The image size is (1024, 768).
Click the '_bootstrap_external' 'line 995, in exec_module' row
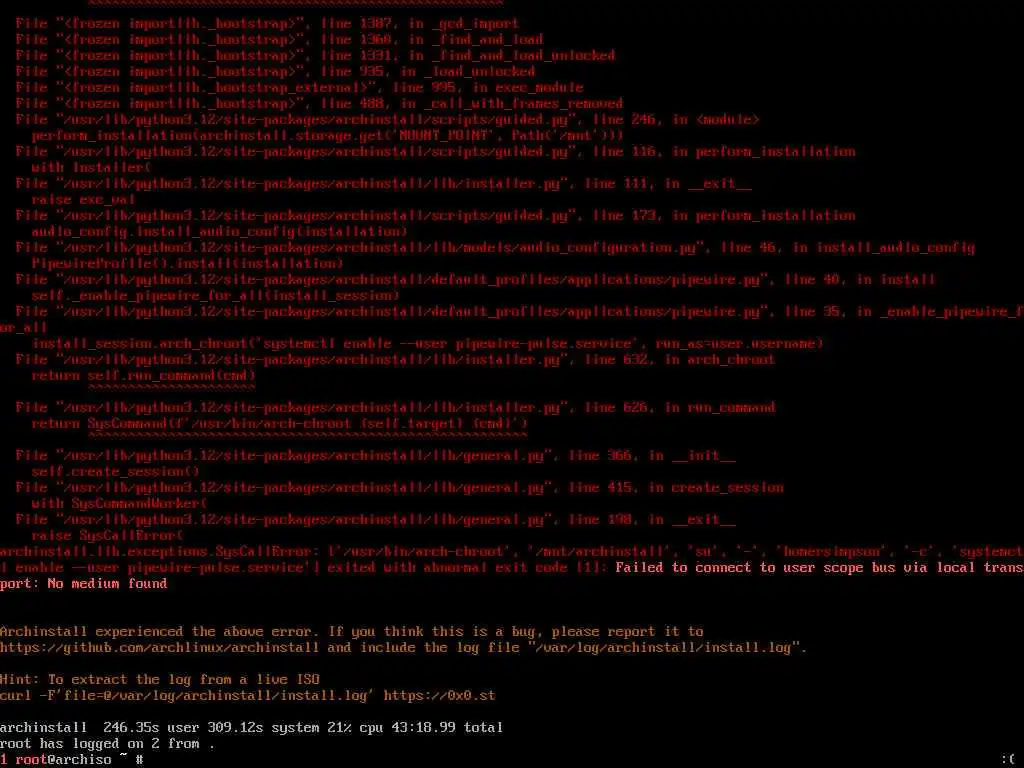[x=300, y=88]
